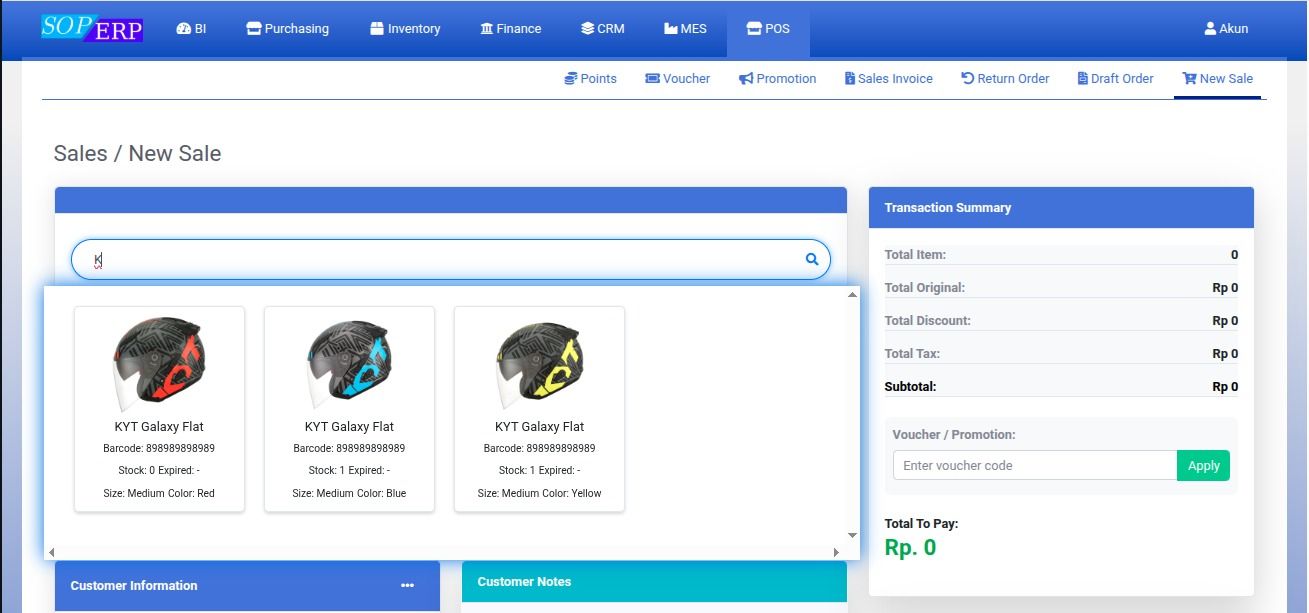Image resolution: width=1309 pixels, height=613 pixels.
Task: Select the POS module icon
Action: [x=754, y=28]
